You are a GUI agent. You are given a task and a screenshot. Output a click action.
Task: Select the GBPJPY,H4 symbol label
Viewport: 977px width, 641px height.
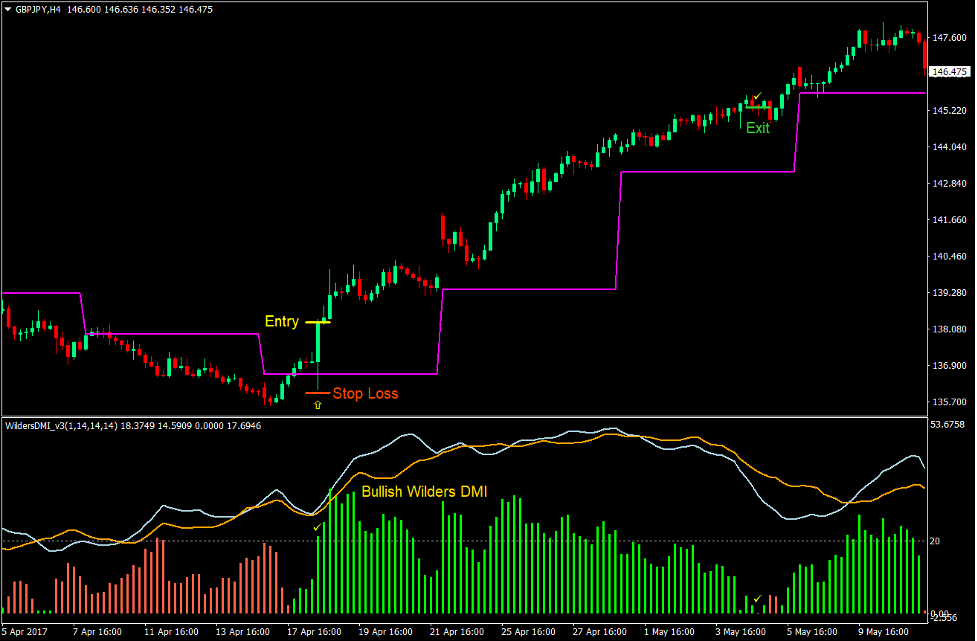click(40, 10)
